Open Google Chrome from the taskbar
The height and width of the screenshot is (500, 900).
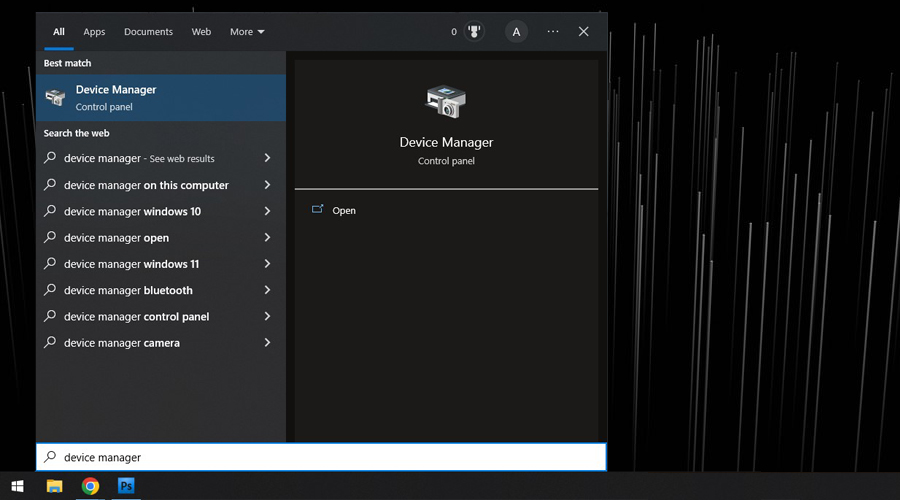click(90, 486)
